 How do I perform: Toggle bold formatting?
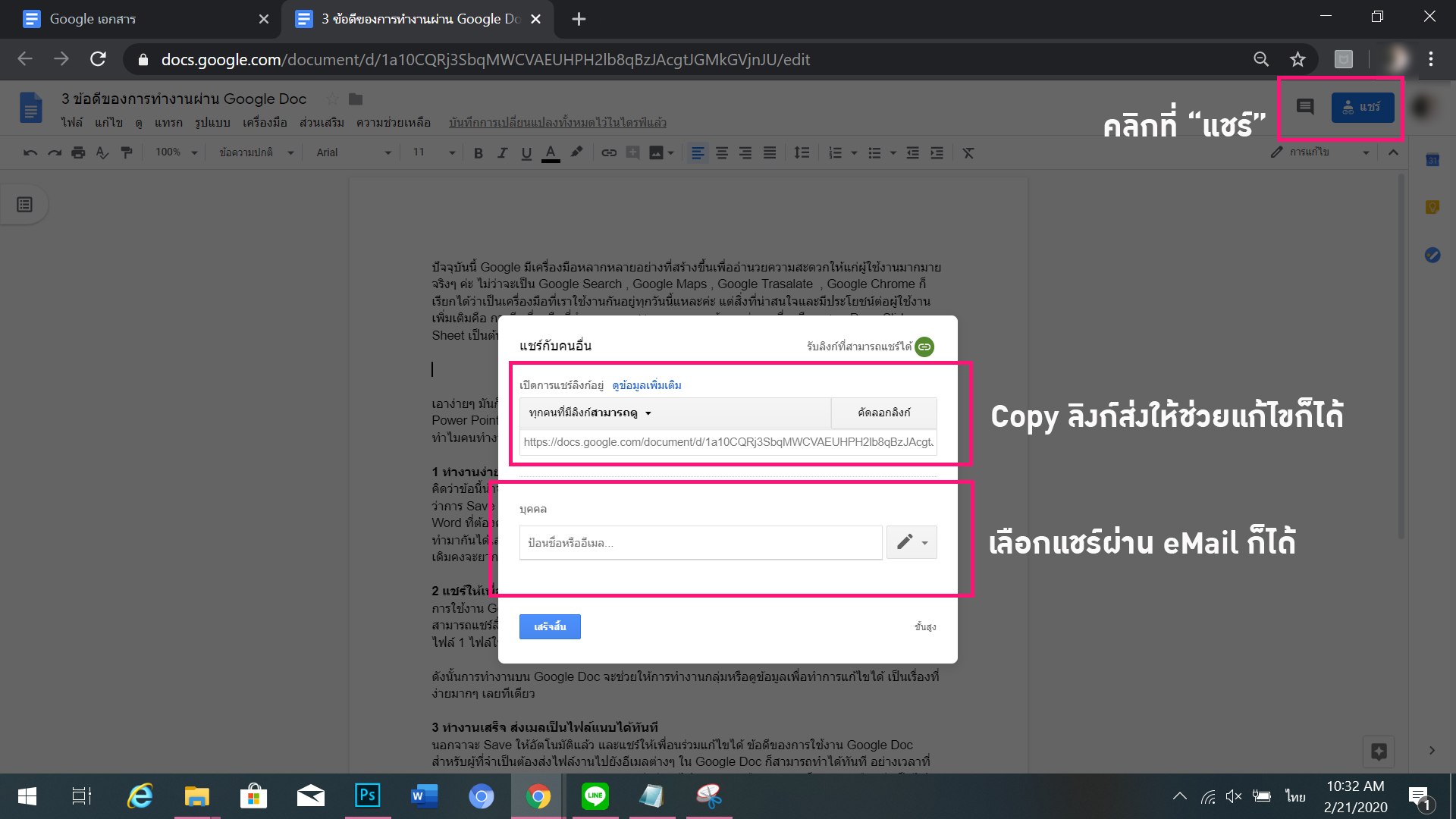pyautogui.click(x=478, y=152)
